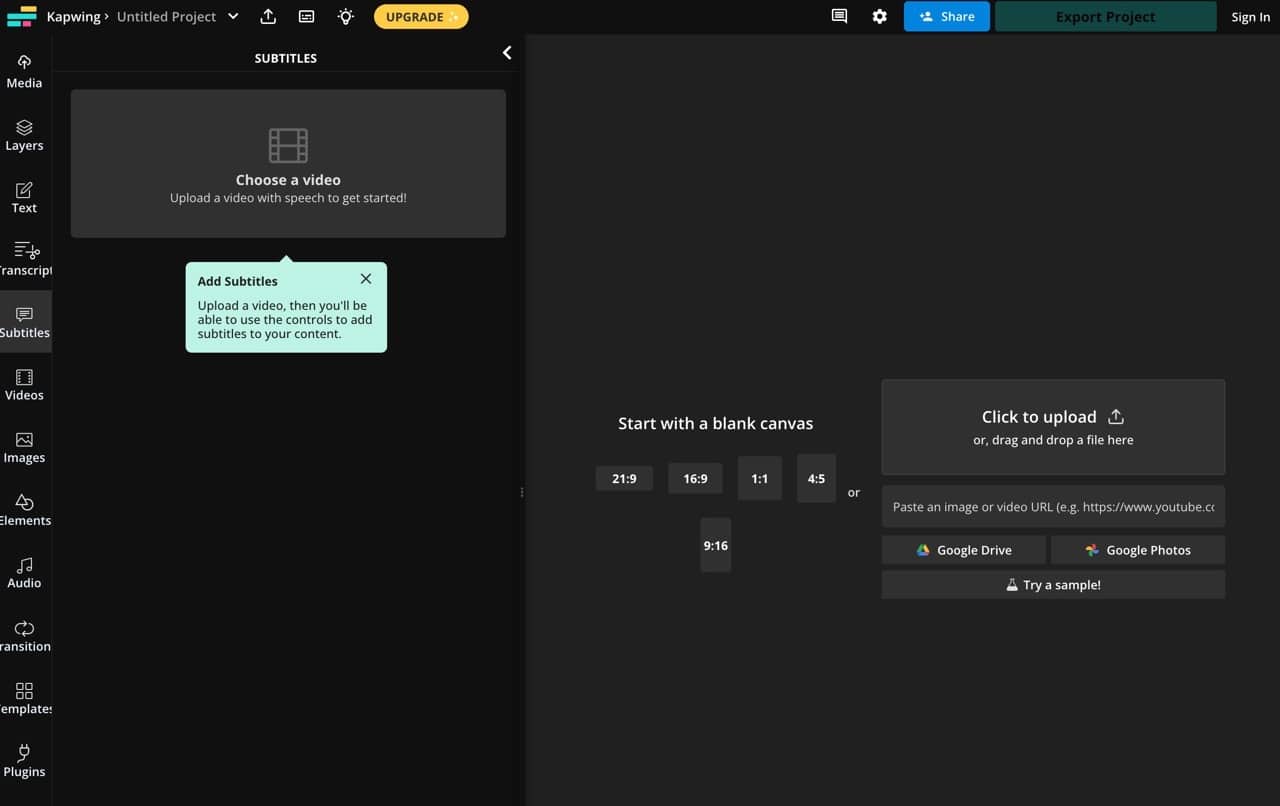Click the Kapwing breadcrumb link
Viewport: 1280px width, 806px height.
(x=74, y=16)
